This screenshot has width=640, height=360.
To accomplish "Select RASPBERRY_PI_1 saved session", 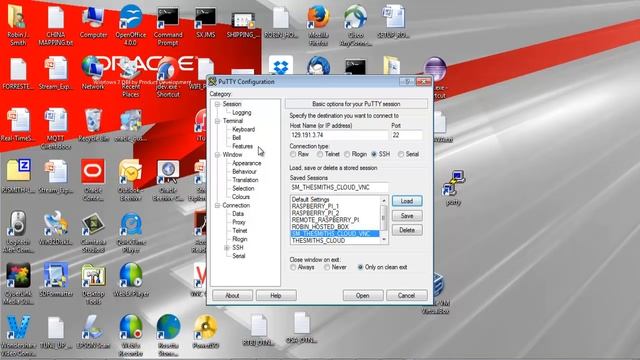I will click(315, 207).
